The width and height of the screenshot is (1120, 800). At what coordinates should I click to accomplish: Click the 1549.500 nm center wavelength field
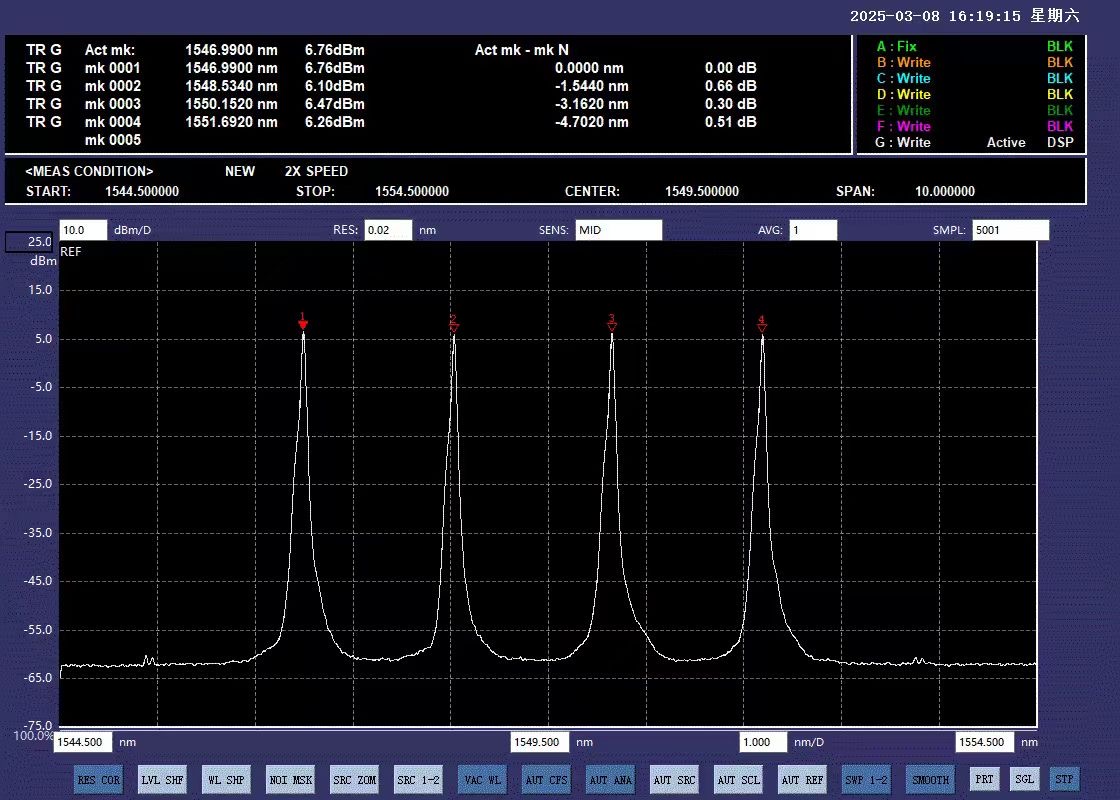[x=540, y=742]
